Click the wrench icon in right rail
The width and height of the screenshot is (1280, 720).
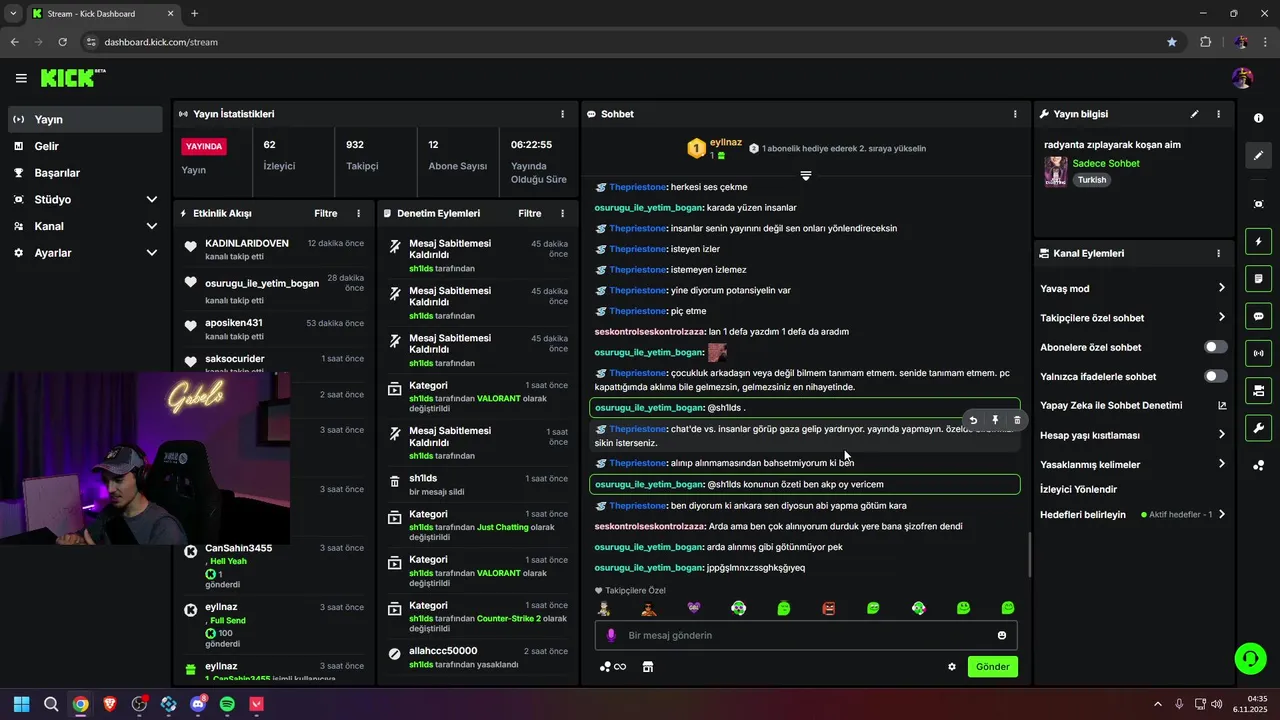click(1258, 428)
